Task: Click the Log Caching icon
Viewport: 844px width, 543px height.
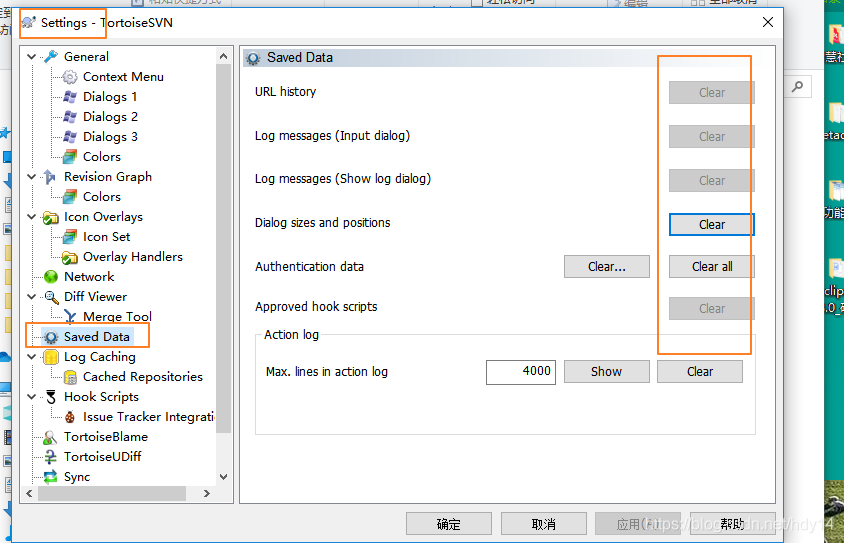Action: pos(51,357)
